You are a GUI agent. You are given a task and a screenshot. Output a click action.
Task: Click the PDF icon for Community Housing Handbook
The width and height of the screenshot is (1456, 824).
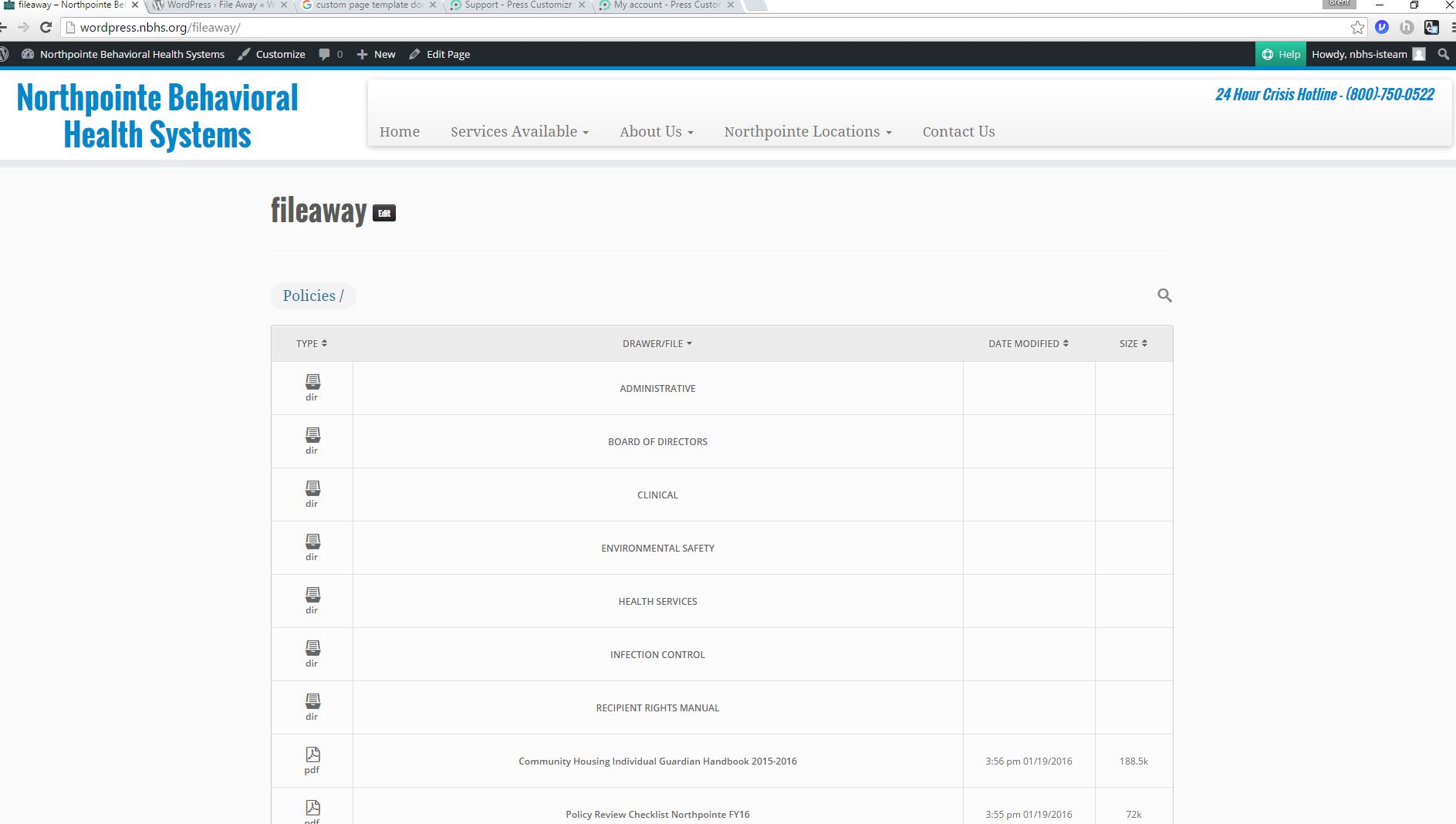312,755
